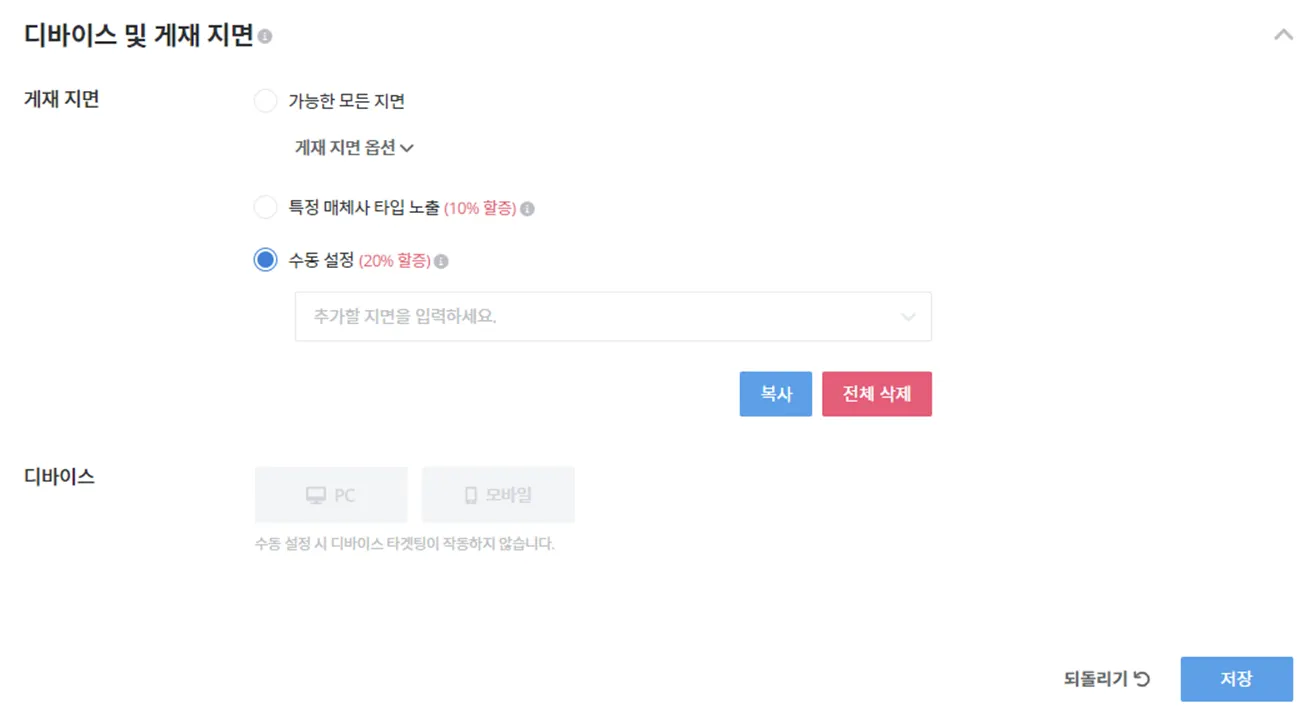Click the 디바이스 및 게재 지면 heading text
Viewport: 1312px width, 713px height.
pyautogui.click(x=139, y=36)
